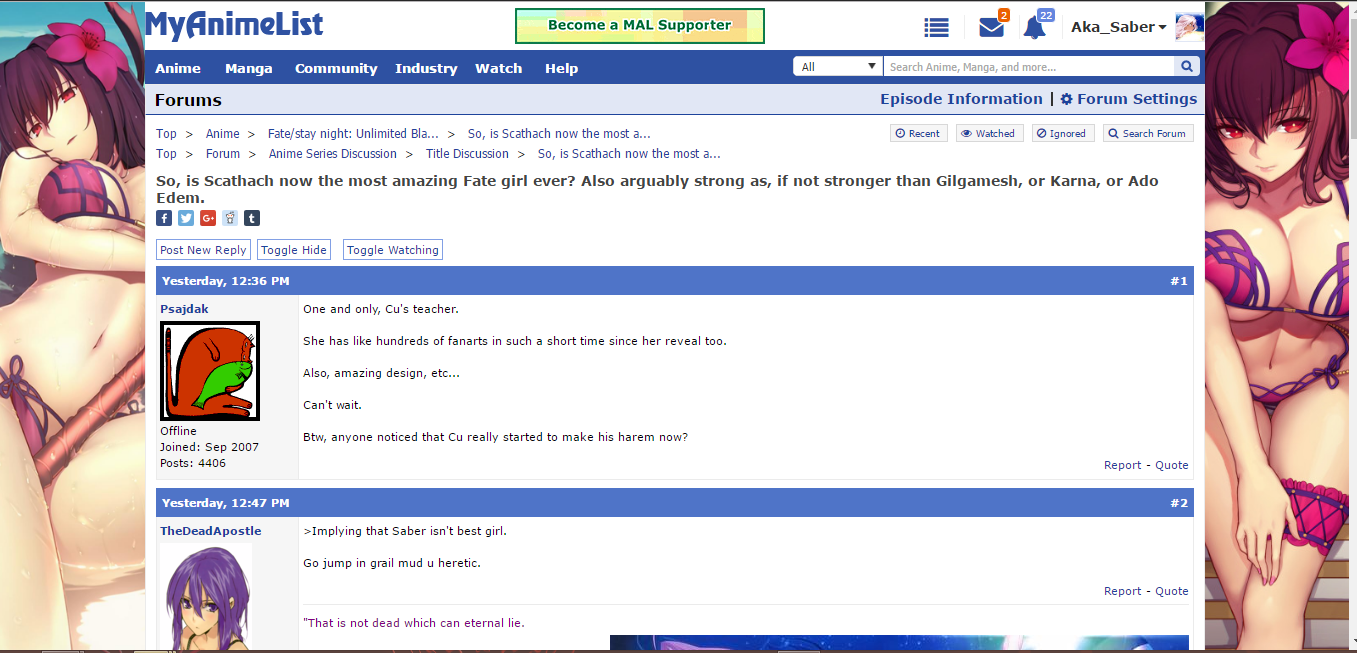Toggle Hide for this thread
This screenshot has height=653, width=1357.
[x=294, y=250]
